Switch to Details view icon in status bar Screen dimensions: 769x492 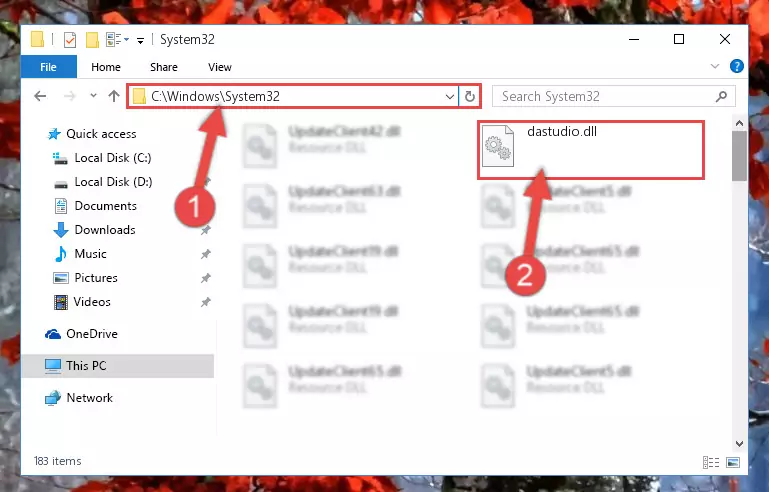pyautogui.click(x=711, y=462)
